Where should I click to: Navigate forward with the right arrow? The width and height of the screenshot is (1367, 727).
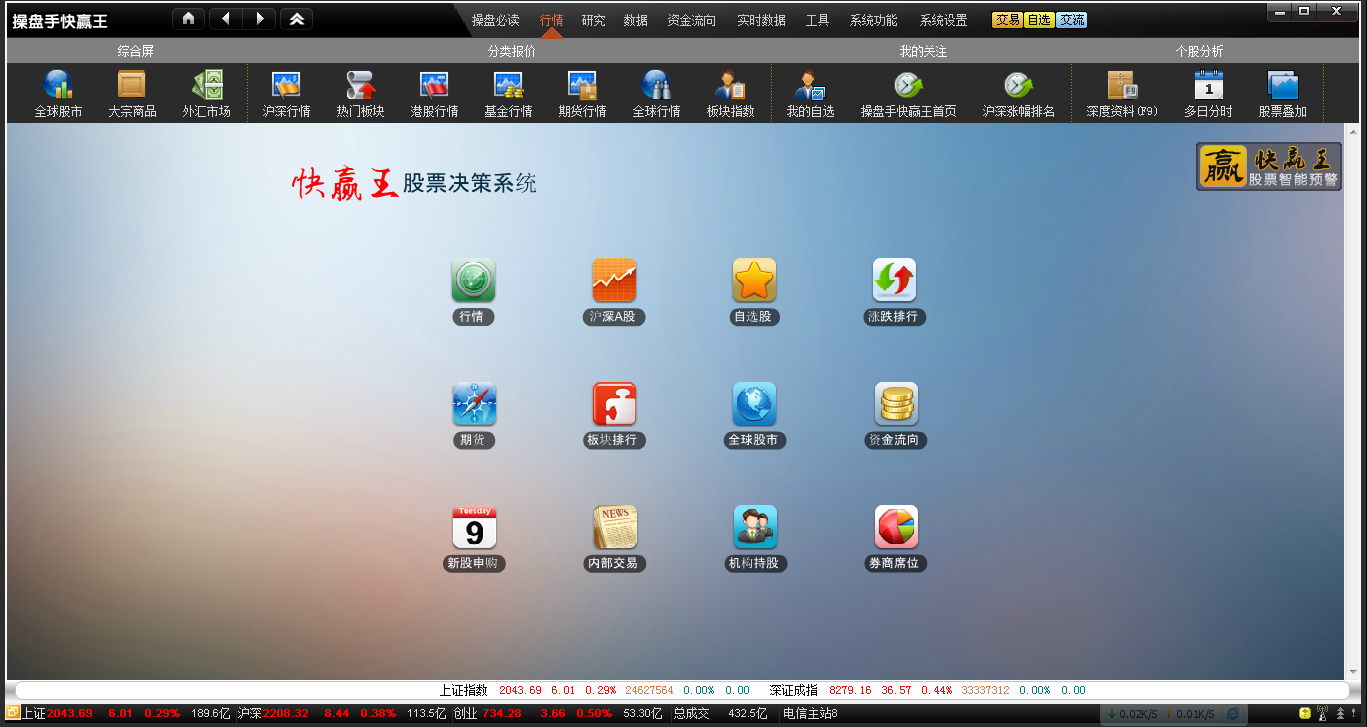[259, 19]
